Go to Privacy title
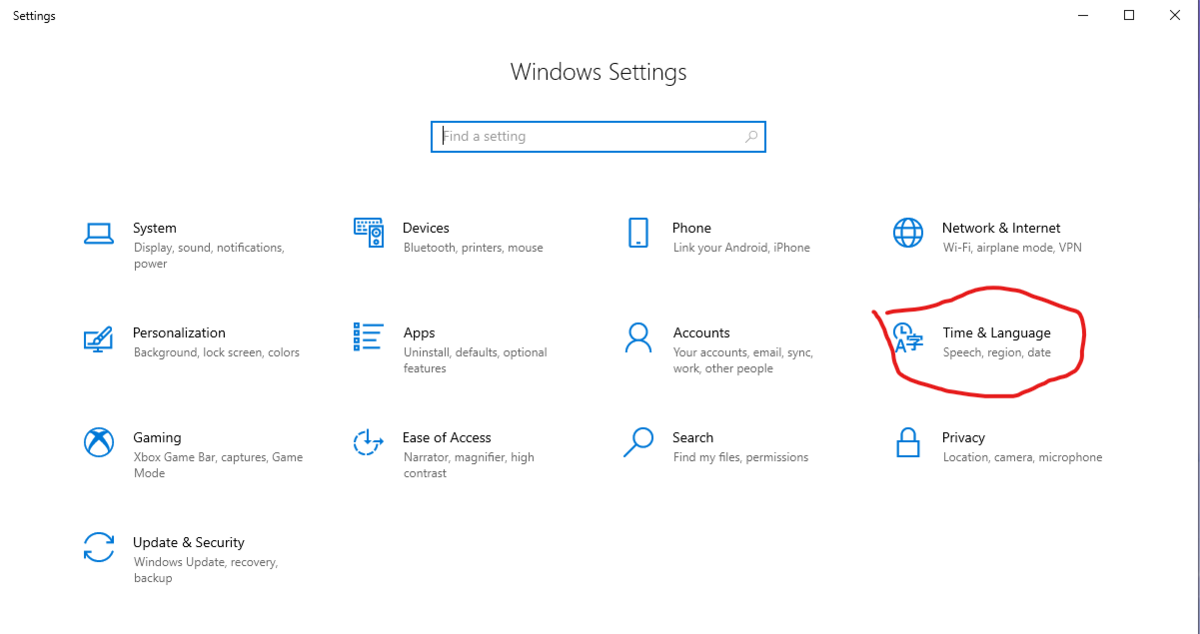This screenshot has width=1200, height=634. coord(964,438)
